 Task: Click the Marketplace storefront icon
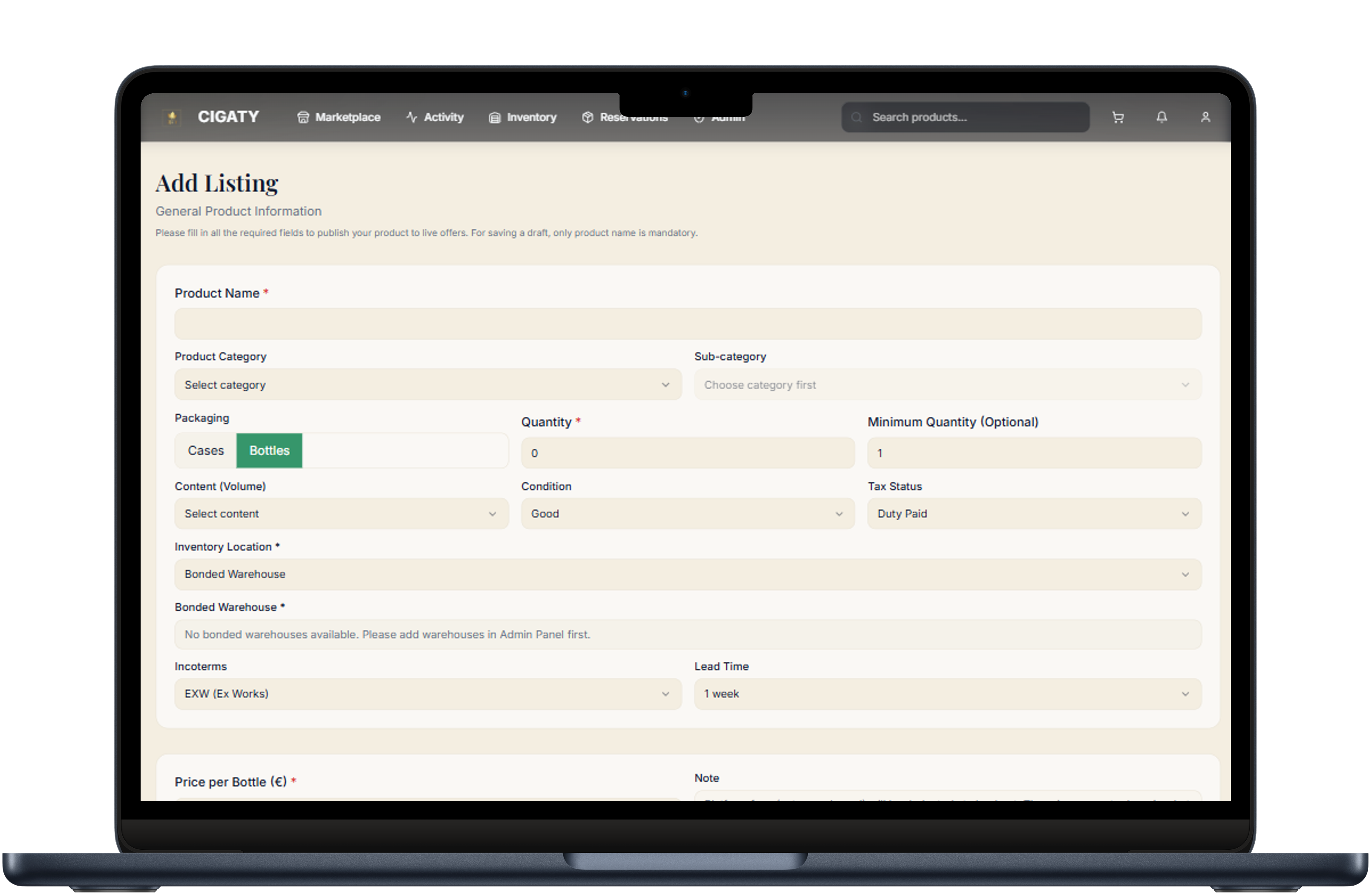303,118
